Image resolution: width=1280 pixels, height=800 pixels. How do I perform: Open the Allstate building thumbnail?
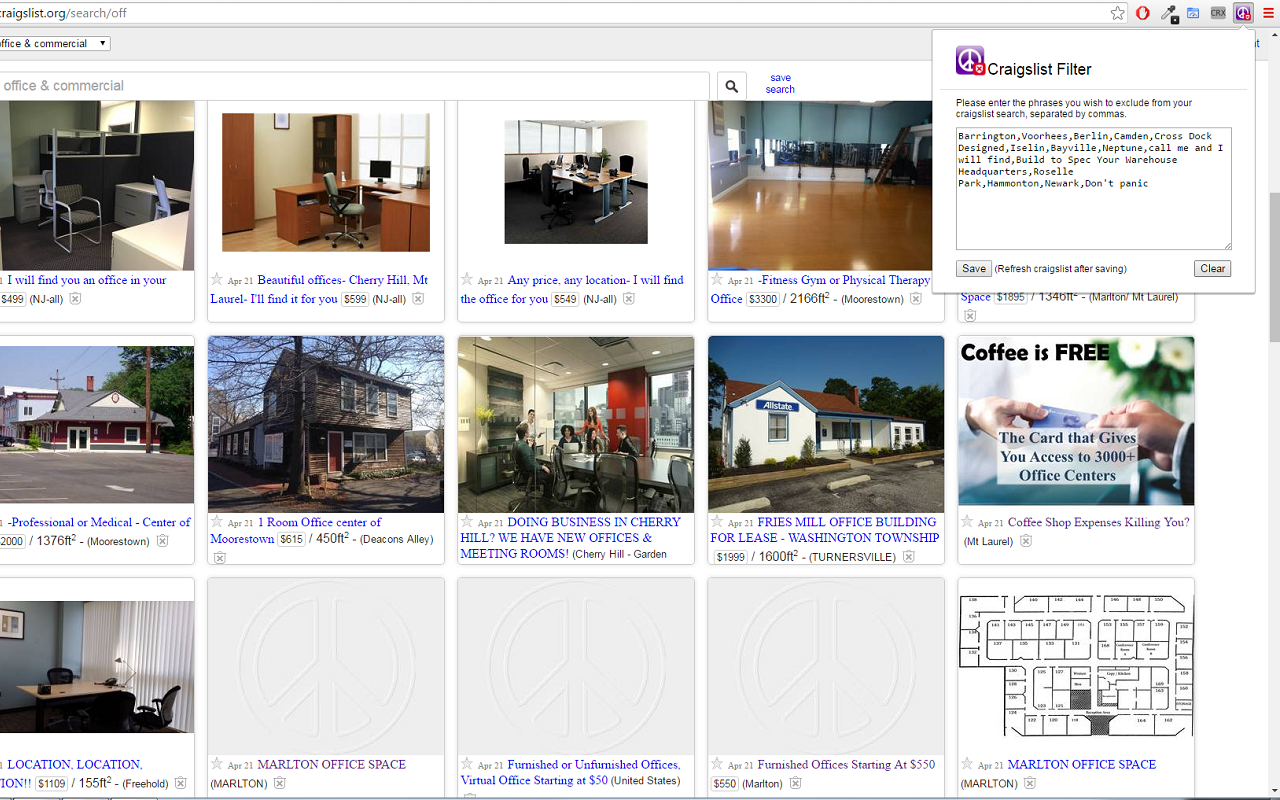826,425
